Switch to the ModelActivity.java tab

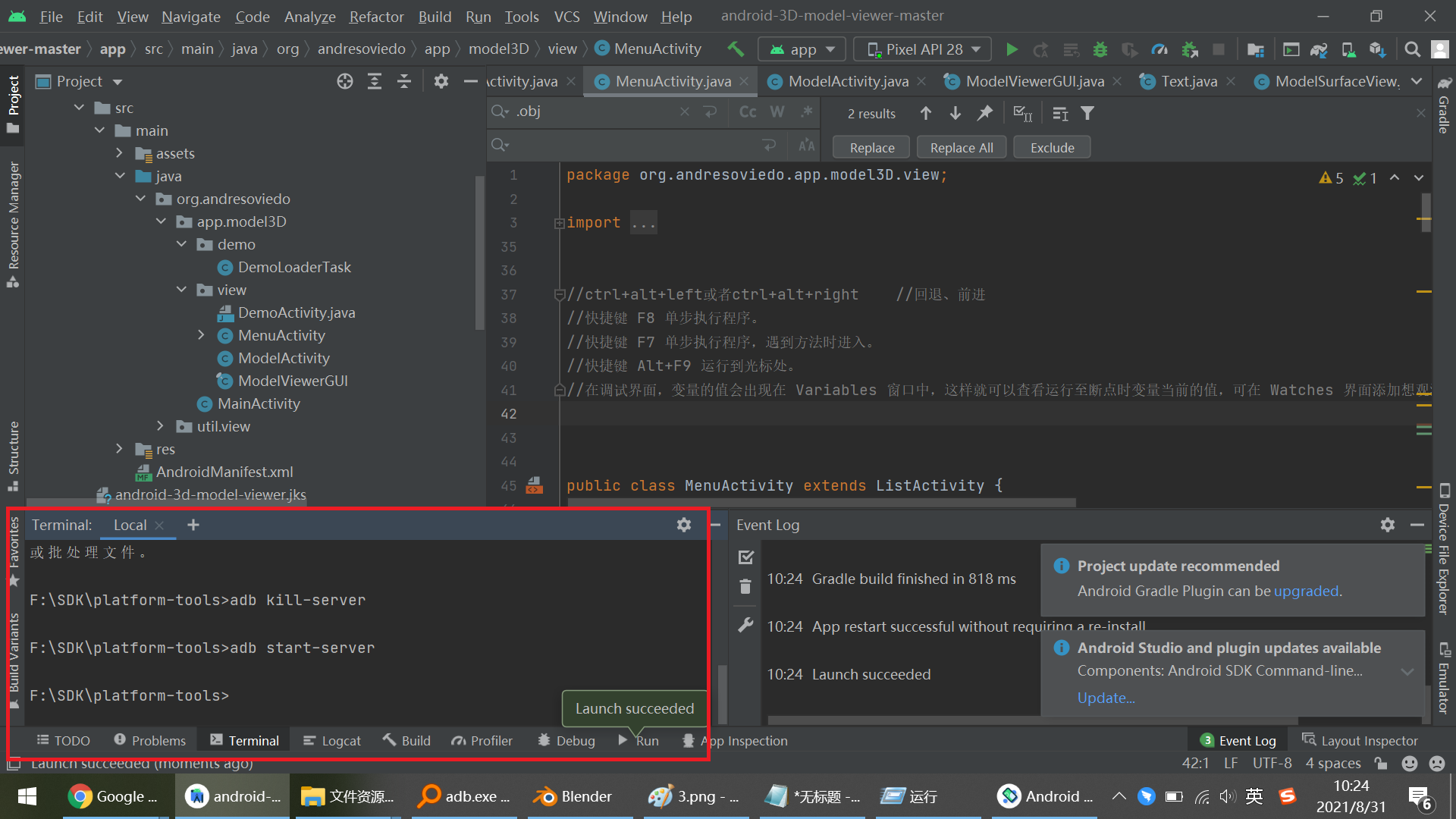click(x=846, y=81)
